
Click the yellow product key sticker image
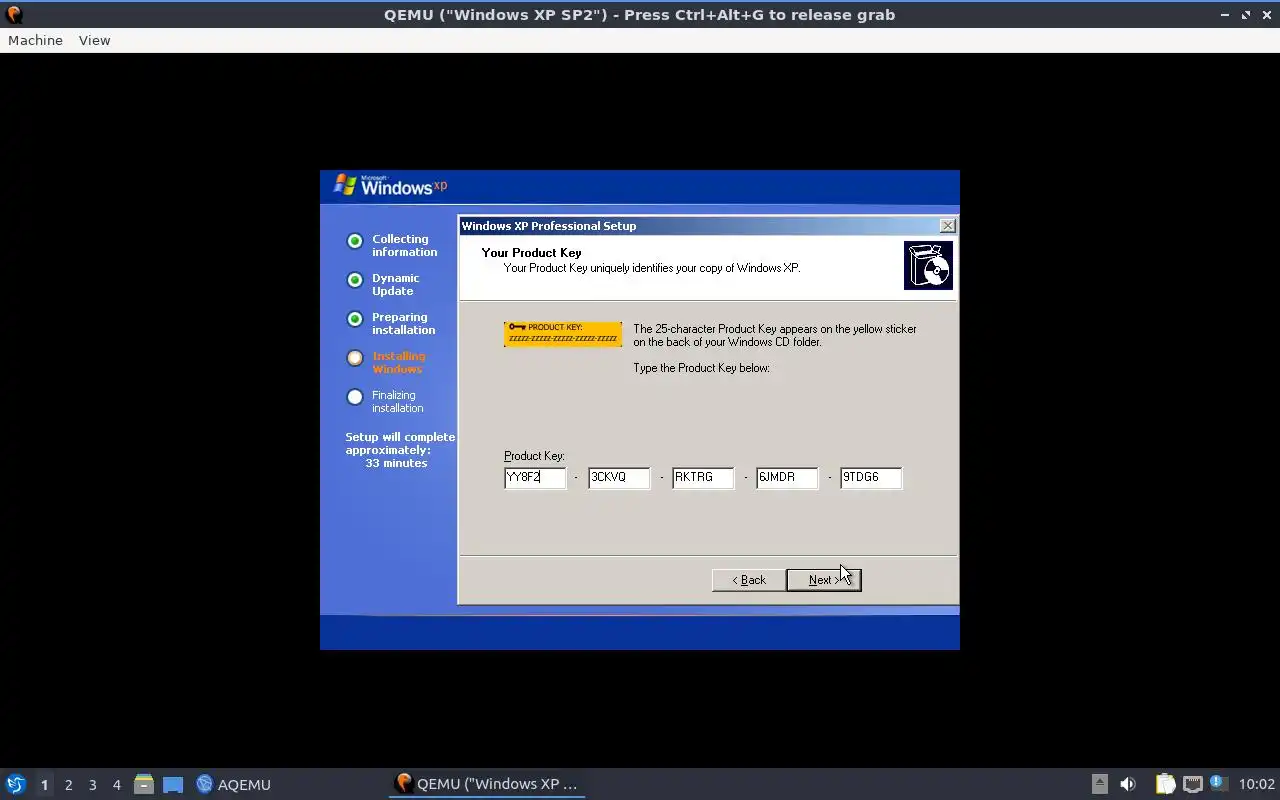[x=563, y=334]
